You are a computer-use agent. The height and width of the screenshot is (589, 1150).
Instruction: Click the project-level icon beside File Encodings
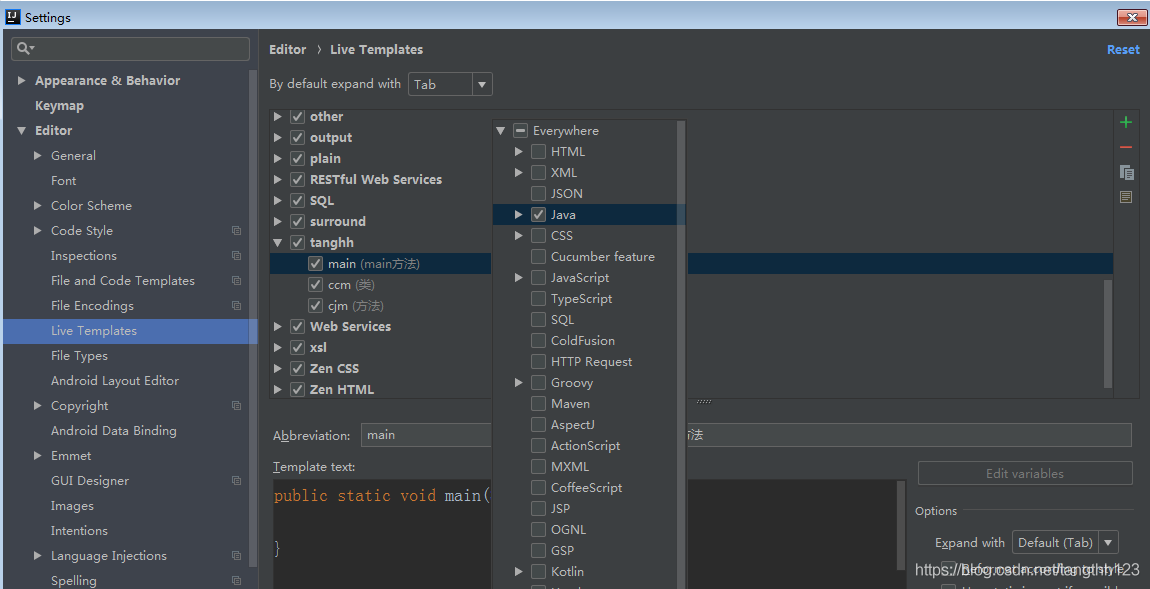point(236,306)
